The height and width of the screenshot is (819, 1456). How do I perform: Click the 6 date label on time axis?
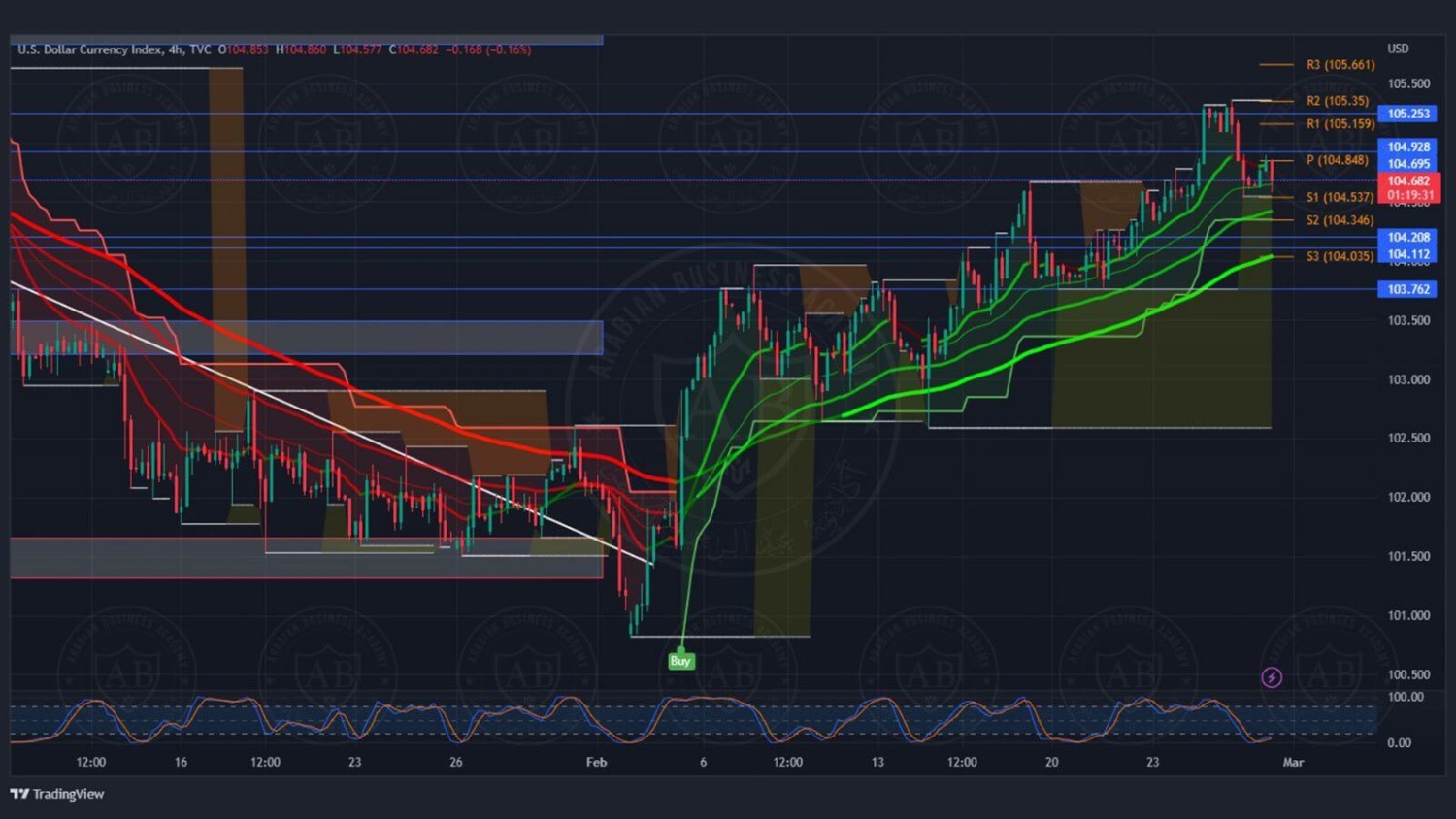[x=704, y=763]
